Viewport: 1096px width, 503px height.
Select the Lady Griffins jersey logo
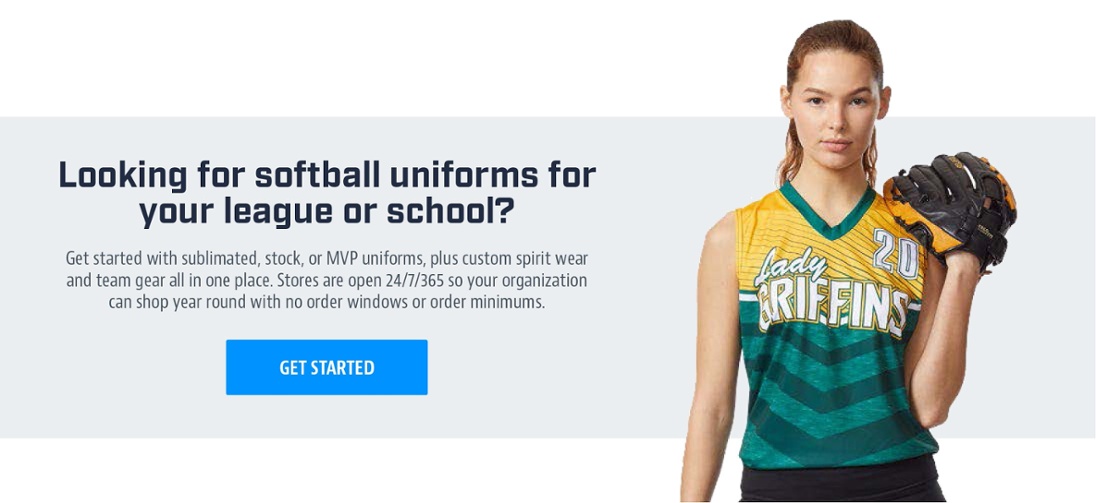pyautogui.click(x=830, y=293)
